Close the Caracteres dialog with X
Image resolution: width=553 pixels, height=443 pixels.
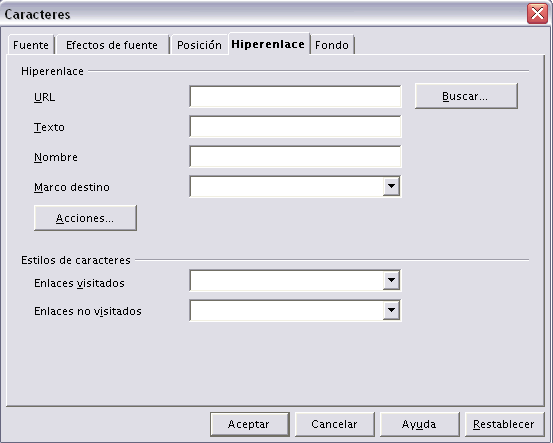537,14
